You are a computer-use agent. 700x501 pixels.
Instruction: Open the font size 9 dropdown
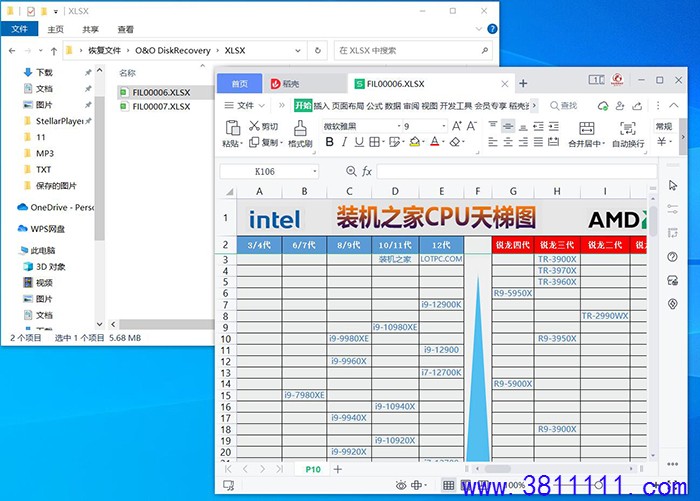(443, 126)
